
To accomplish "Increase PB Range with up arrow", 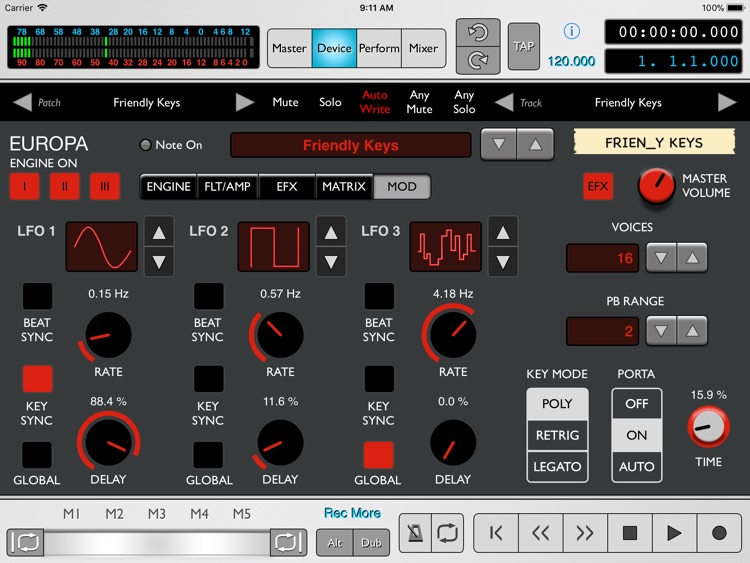I will coord(692,331).
